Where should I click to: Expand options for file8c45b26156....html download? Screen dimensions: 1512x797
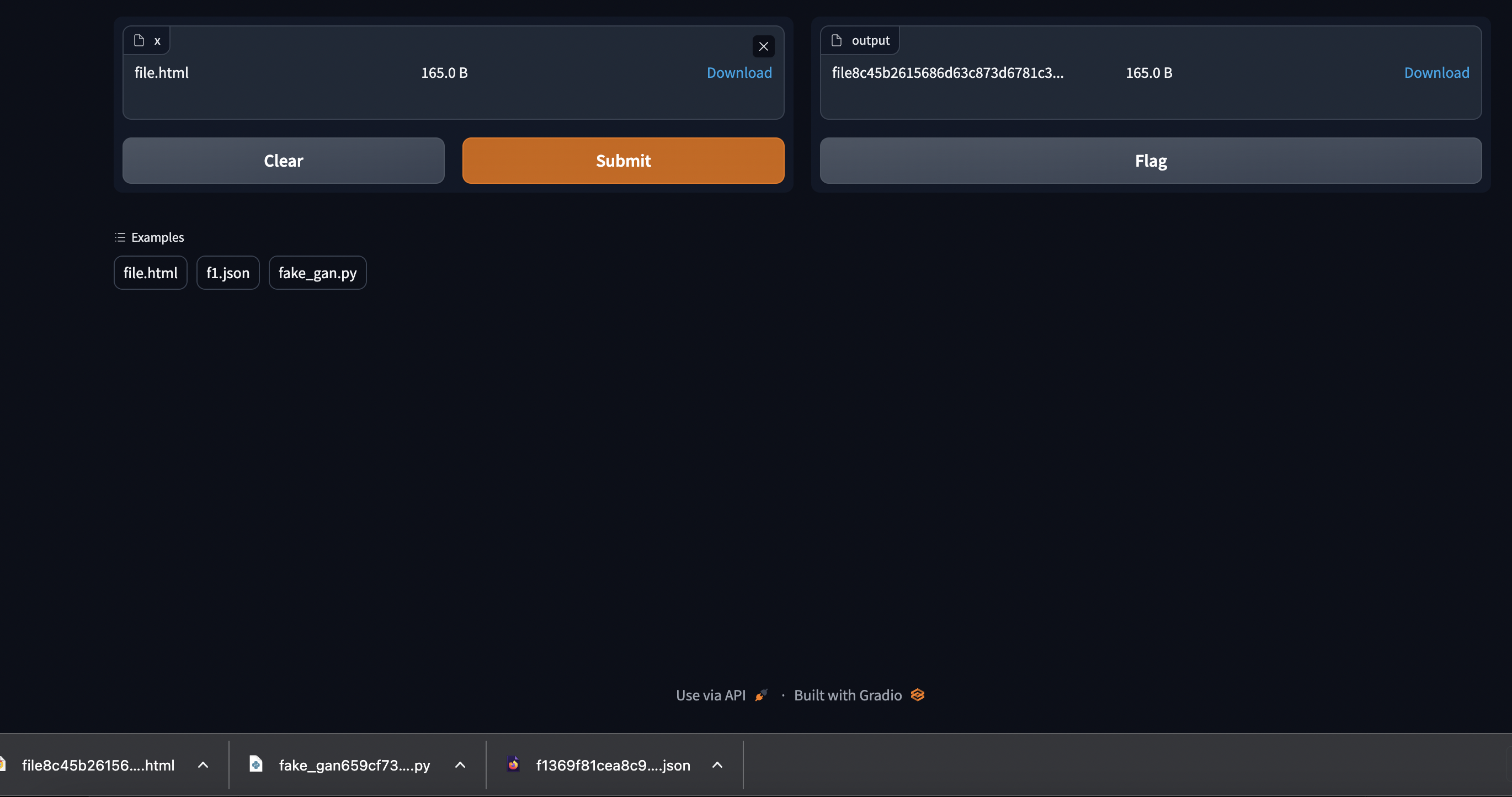pos(203,766)
